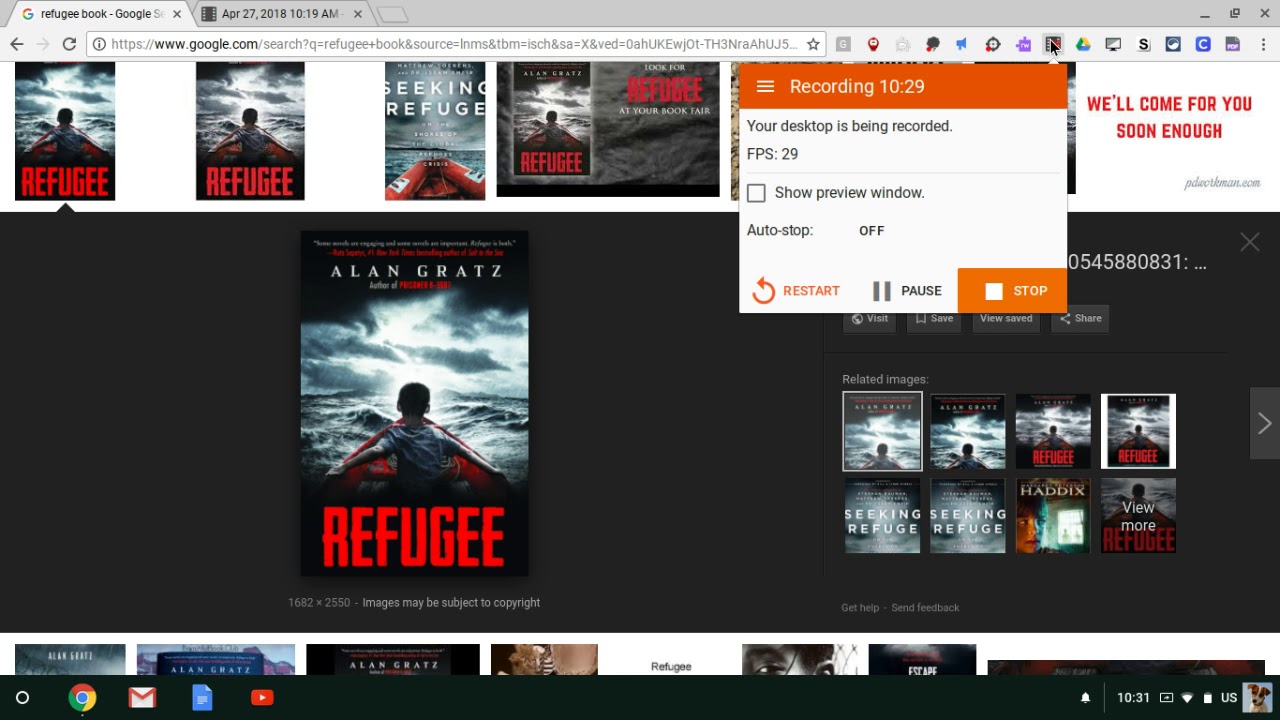The image size is (1280, 720).
Task: Stop the desktop recording
Action: (1012, 291)
